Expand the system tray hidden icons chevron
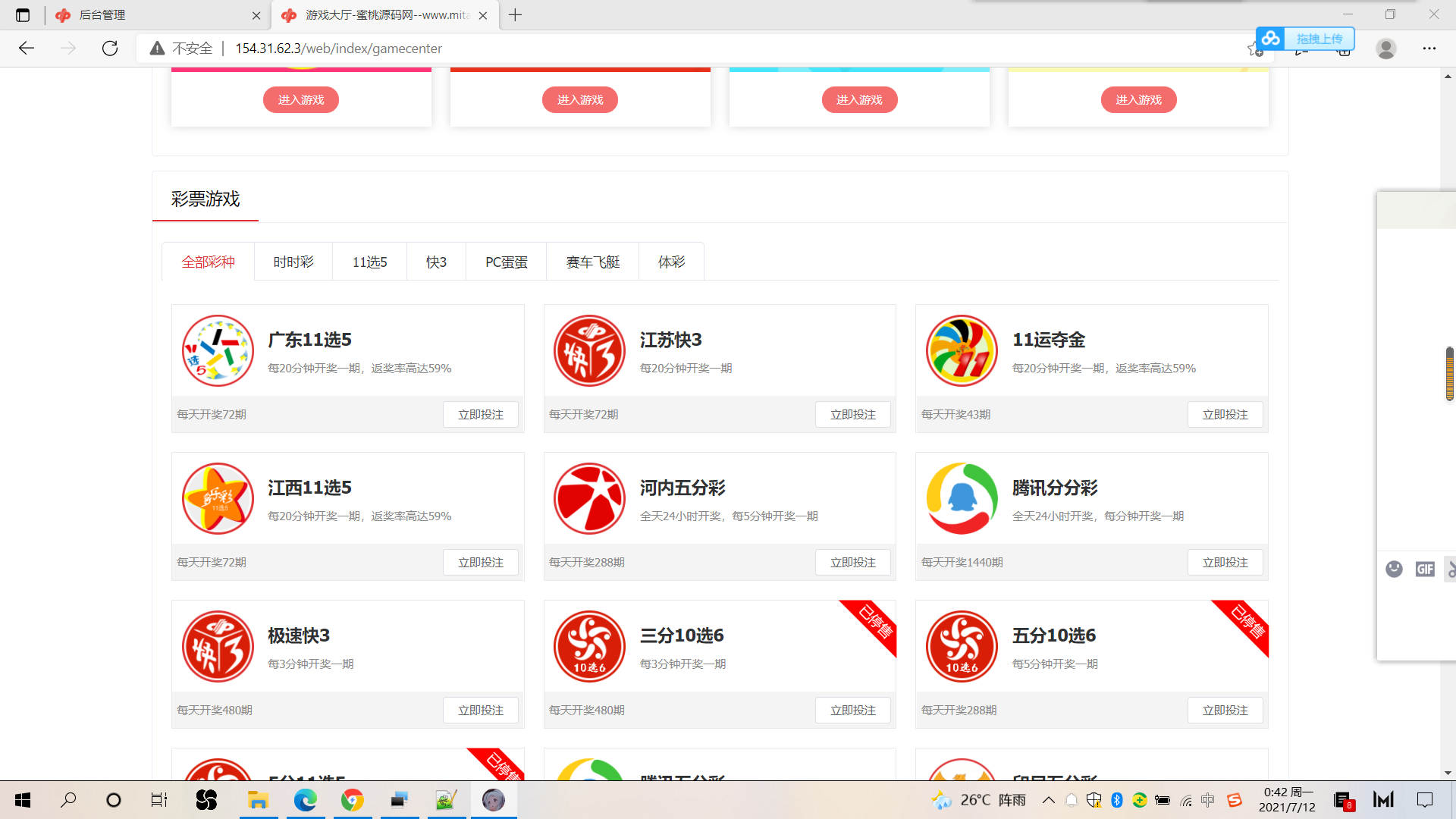Screen dimensions: 1456x819 [x=1049, y=800]
